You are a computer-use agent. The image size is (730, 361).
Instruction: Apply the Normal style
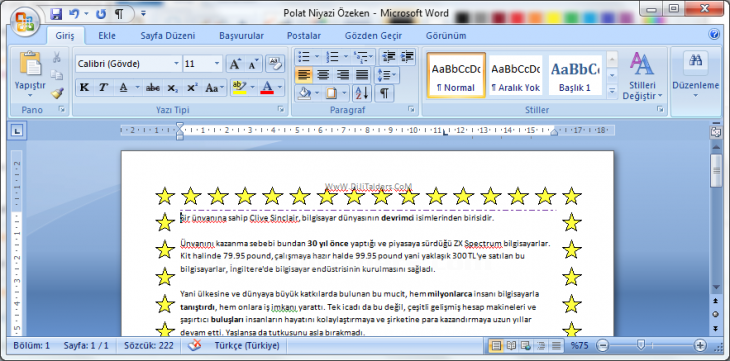point(456,75)
